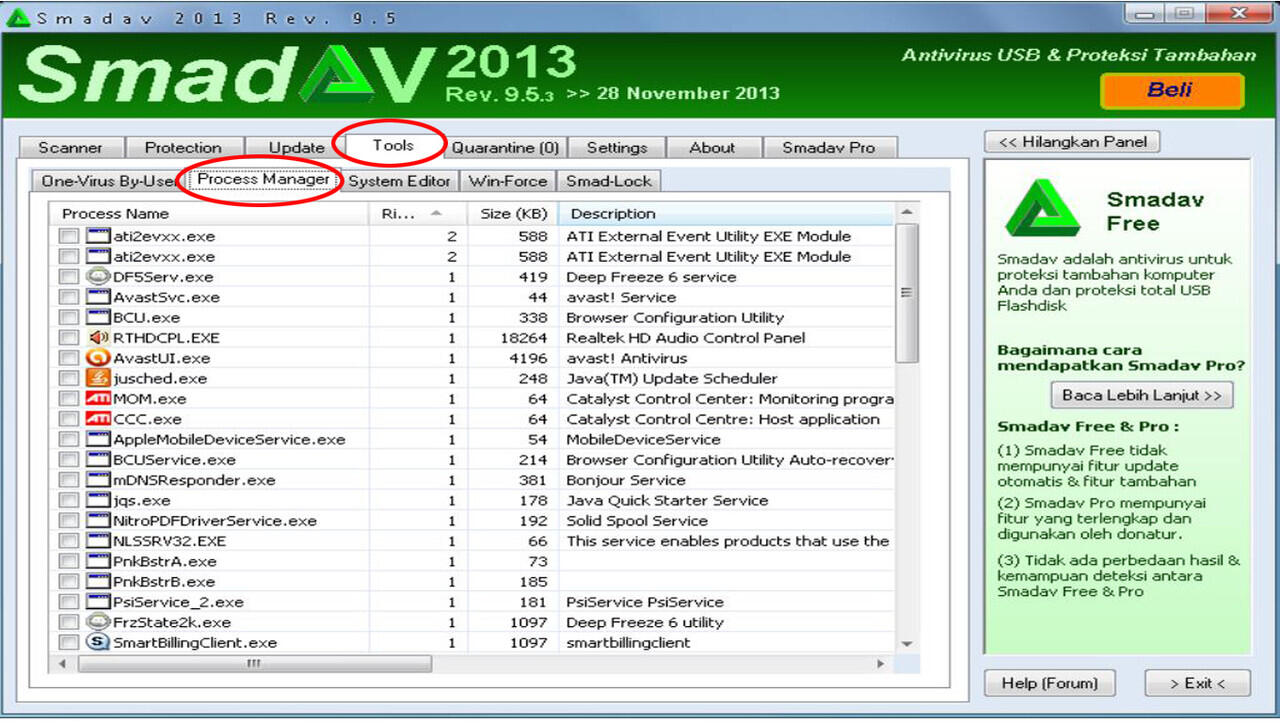Click the CCC.exe ATI icon
Image resolution: width=1280 pixels, height=723 pixels.
pos(98,419)
